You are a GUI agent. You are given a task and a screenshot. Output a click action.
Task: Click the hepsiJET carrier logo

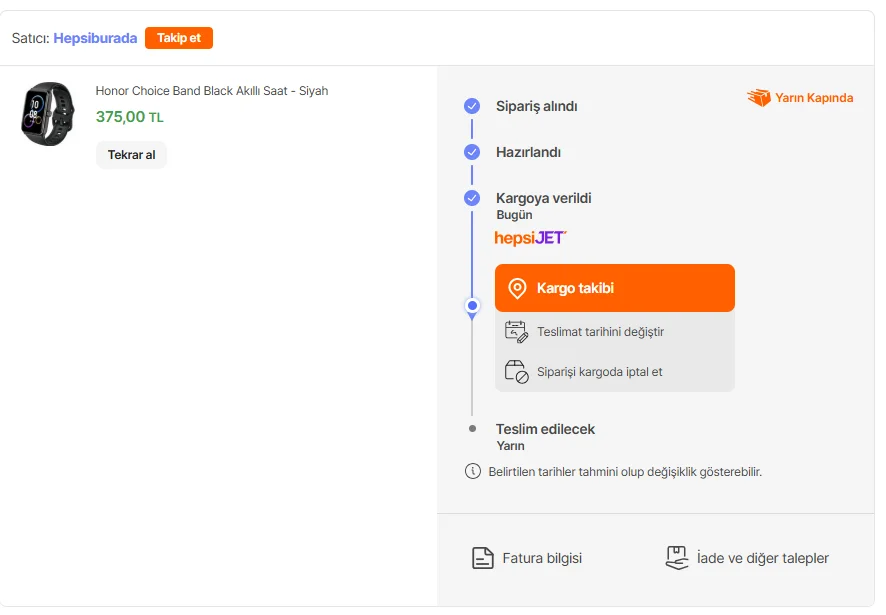(x=531, y=238)
